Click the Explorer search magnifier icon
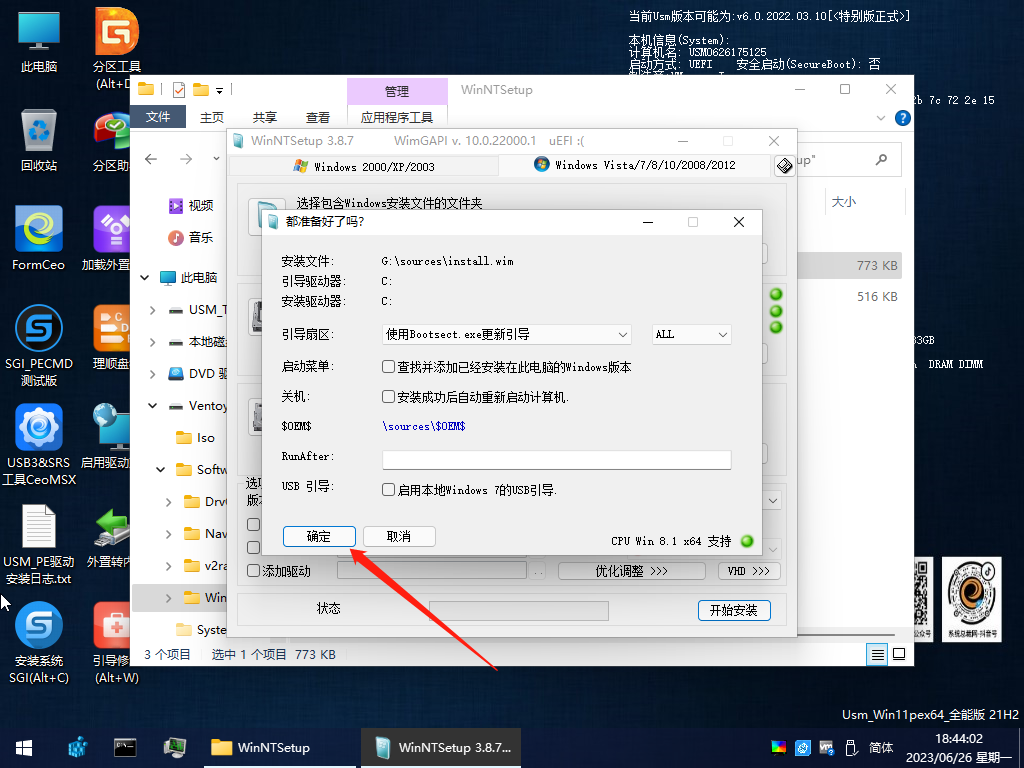The height and width of the screenshot is (768, 1024). 882,159
